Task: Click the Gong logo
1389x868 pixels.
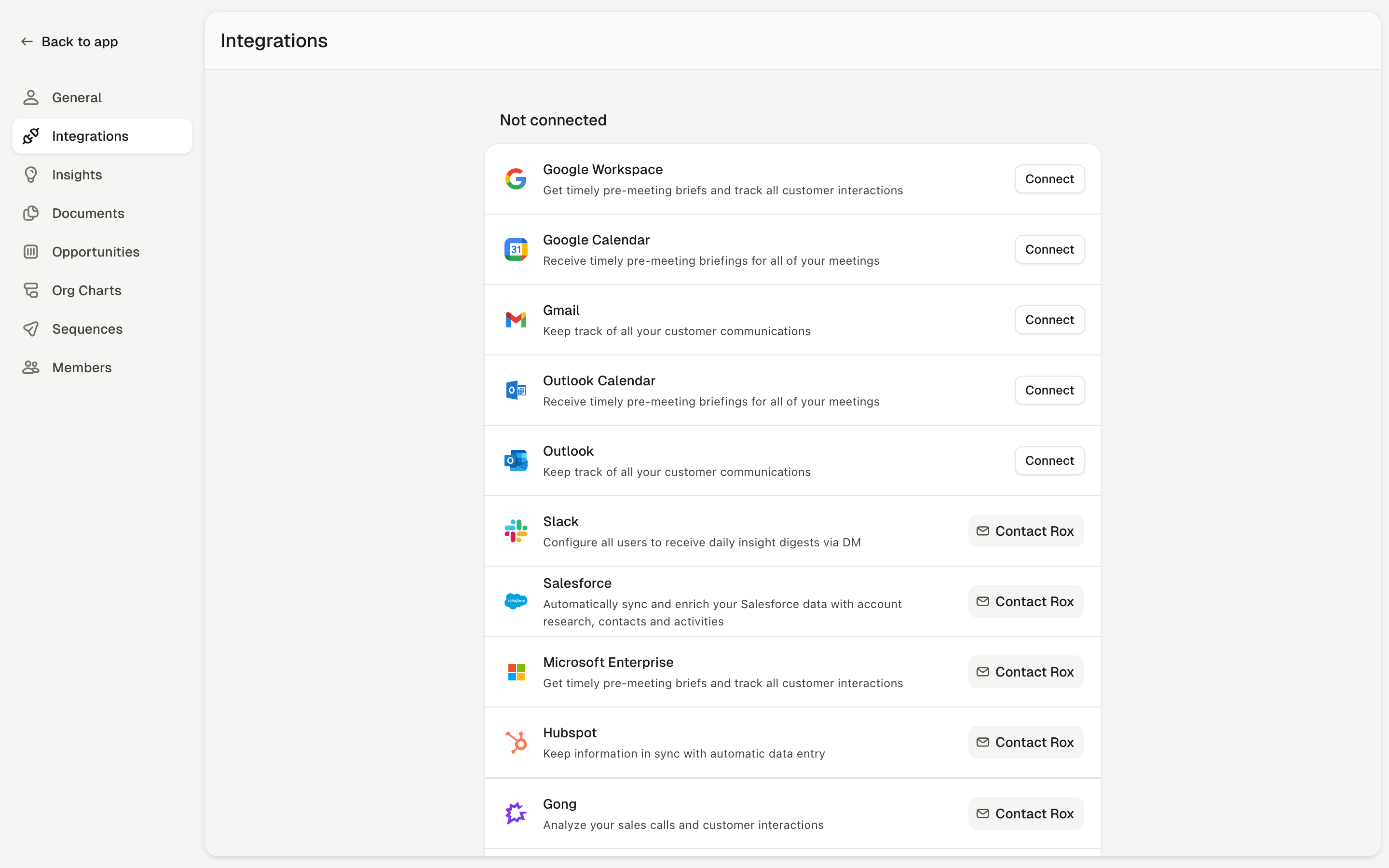Action: (x=516, y=814)
